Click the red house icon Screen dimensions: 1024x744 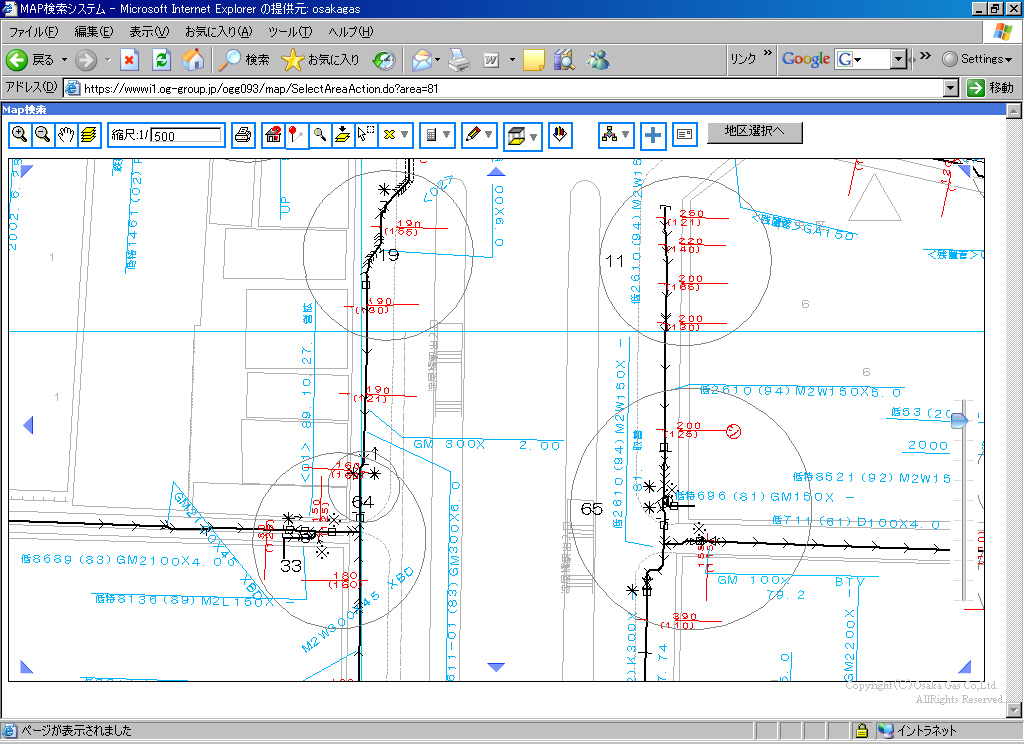coord(273,135)
